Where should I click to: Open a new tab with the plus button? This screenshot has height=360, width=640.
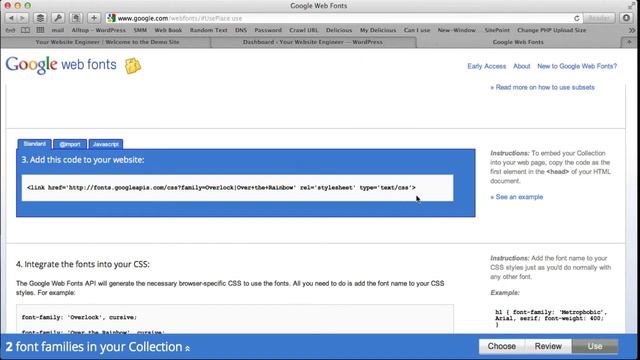click(x=629, y=42)
